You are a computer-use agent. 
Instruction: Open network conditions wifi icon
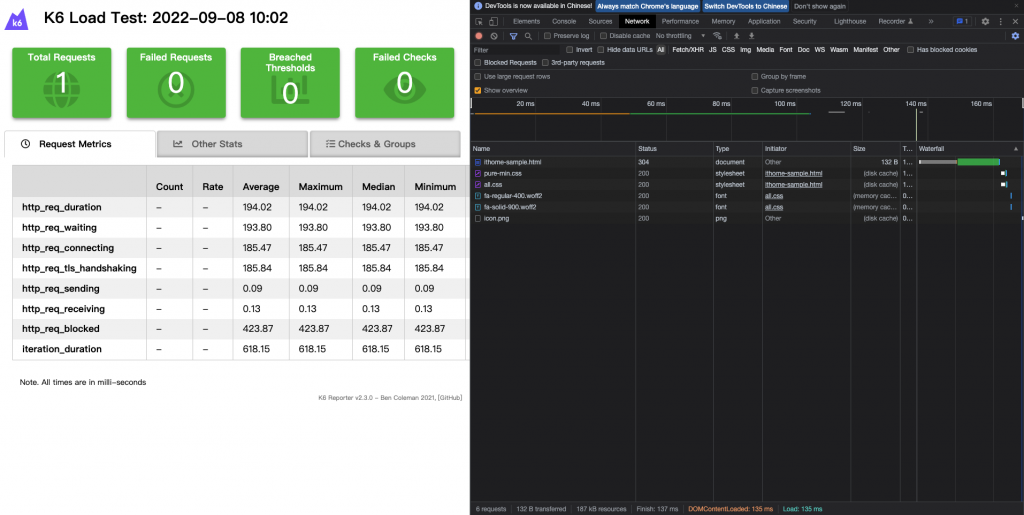tap(718, 36)
